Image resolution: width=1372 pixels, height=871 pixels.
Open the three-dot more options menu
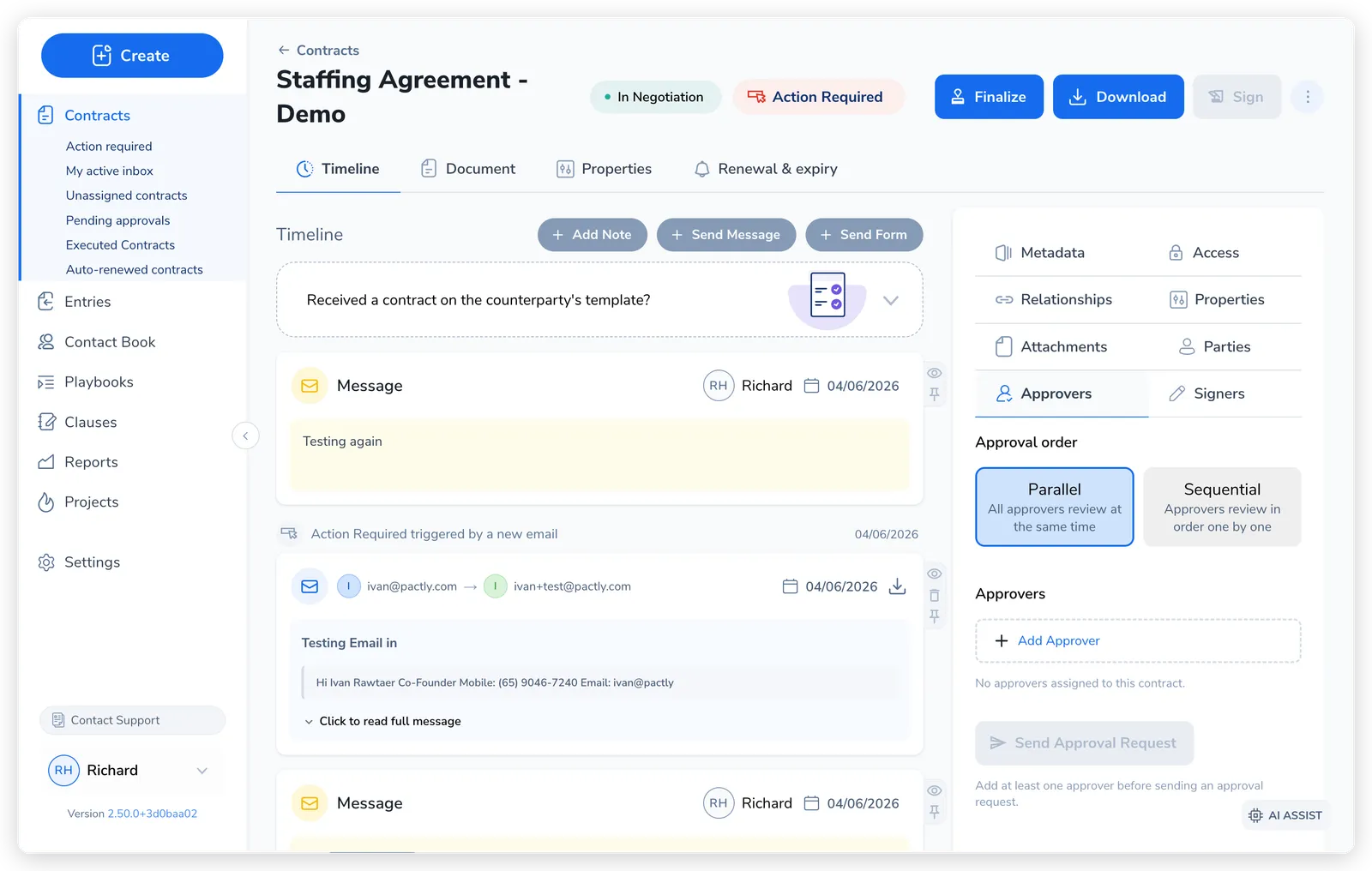coord(1308,97)
